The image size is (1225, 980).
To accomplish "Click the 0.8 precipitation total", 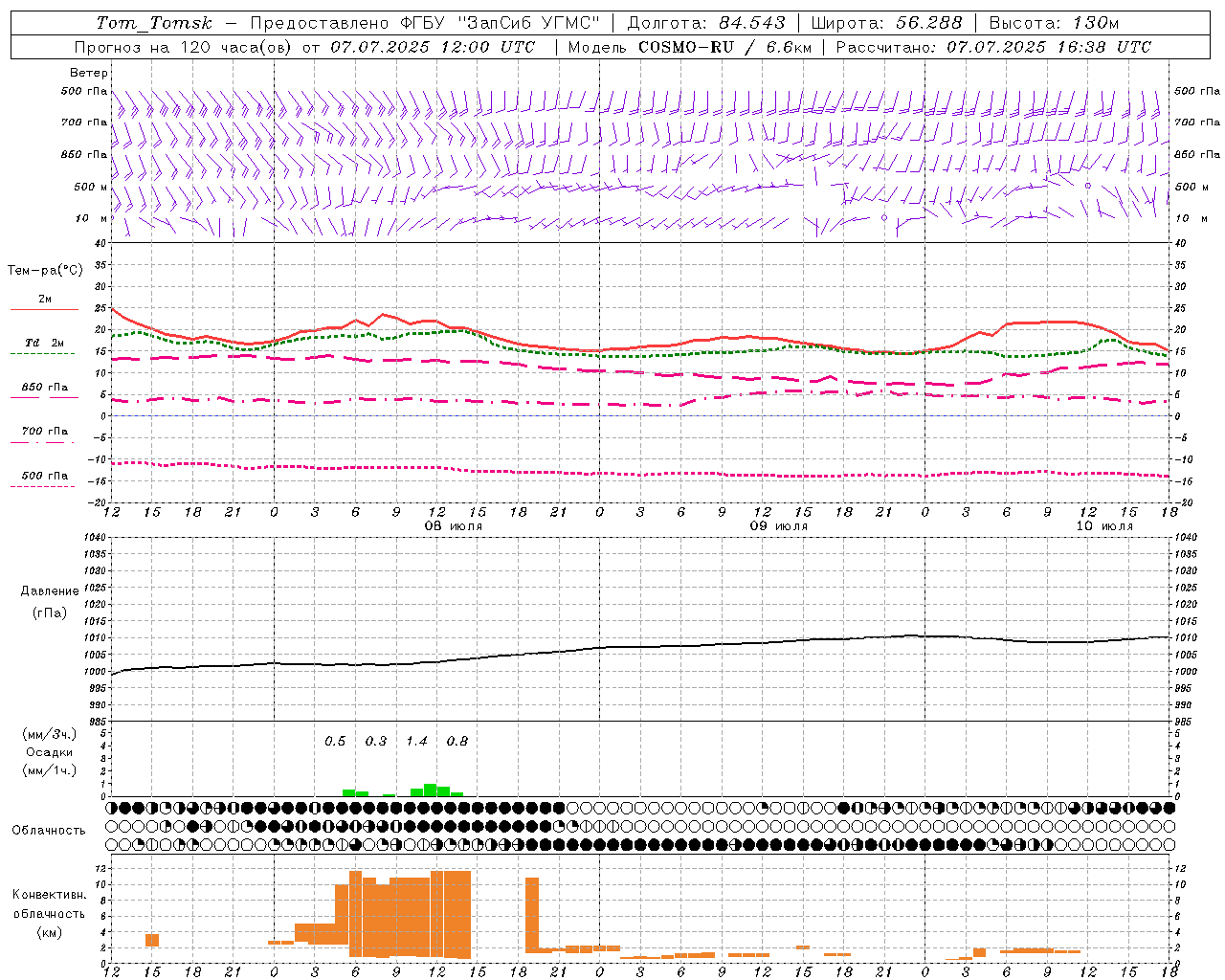I will point(457,741).
